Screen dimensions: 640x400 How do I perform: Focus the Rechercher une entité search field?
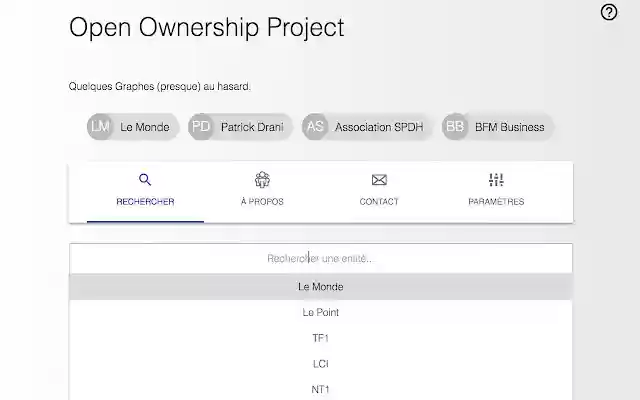point(321,258)
